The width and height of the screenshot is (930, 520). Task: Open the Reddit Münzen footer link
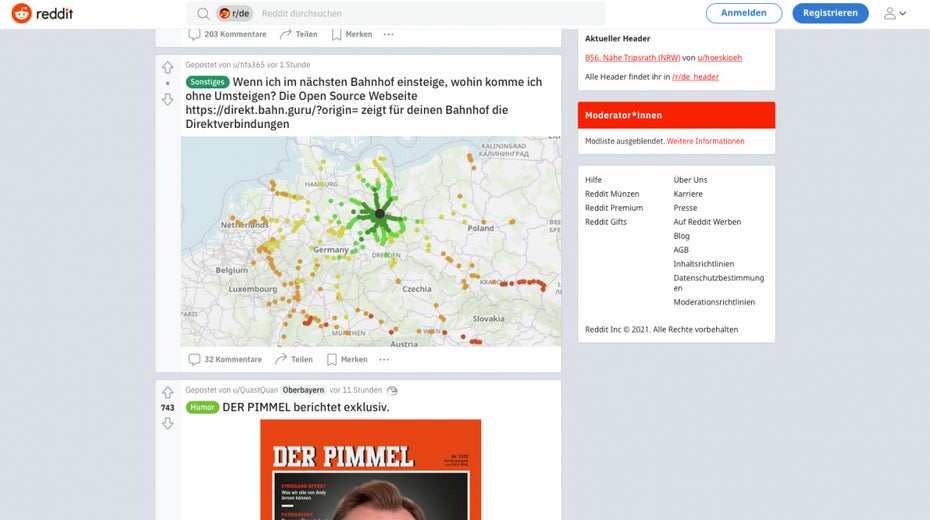point(612,194)
